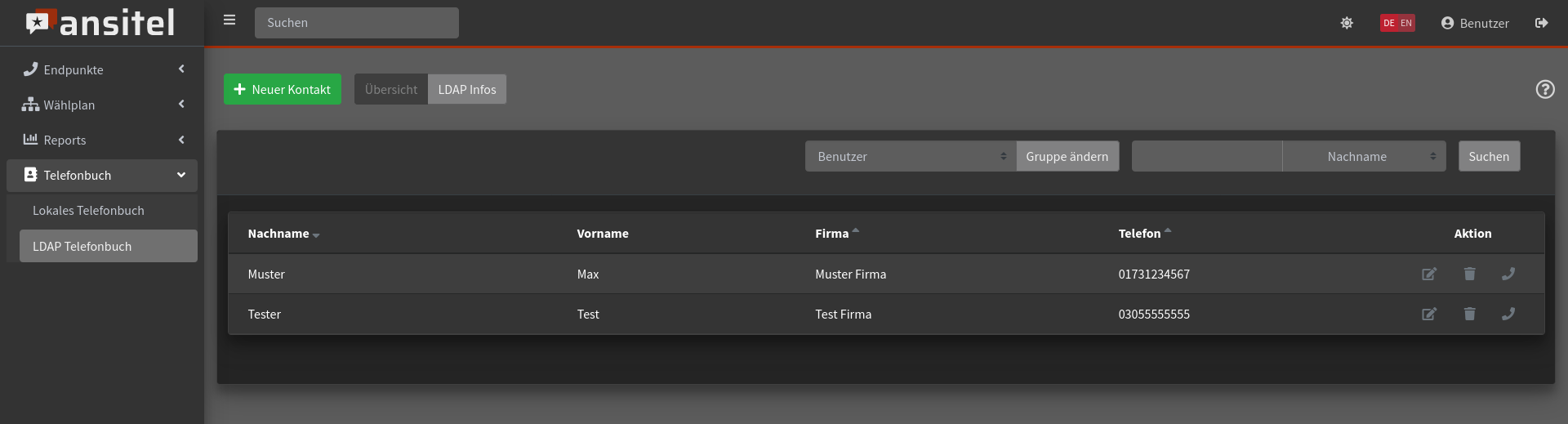The width and height of the screenshot is (1568, 424).
Task: Click the Suchen field in top bar
Action: point(356,23)
